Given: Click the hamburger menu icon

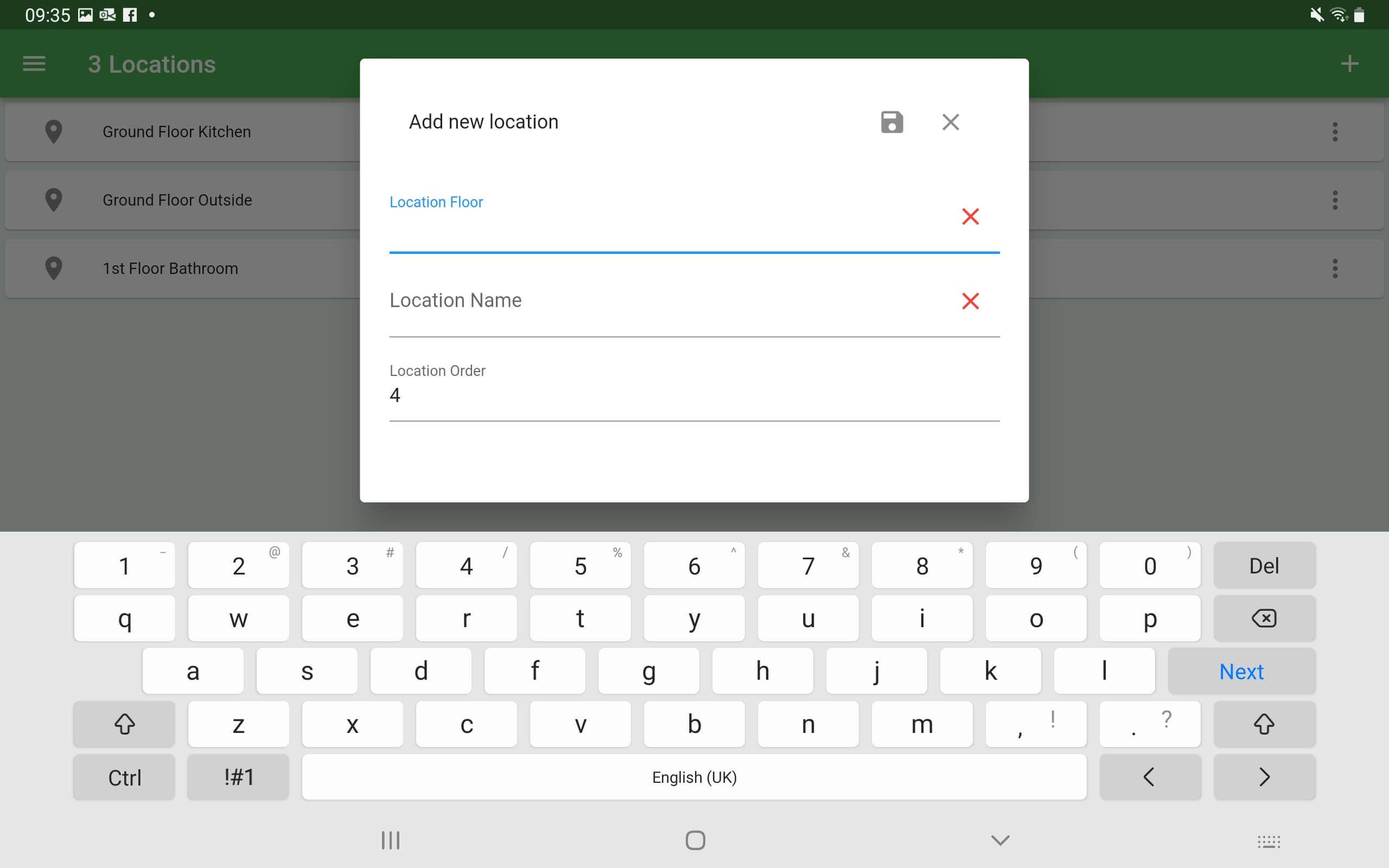Looking at the screenshot, I should point(35,63).
